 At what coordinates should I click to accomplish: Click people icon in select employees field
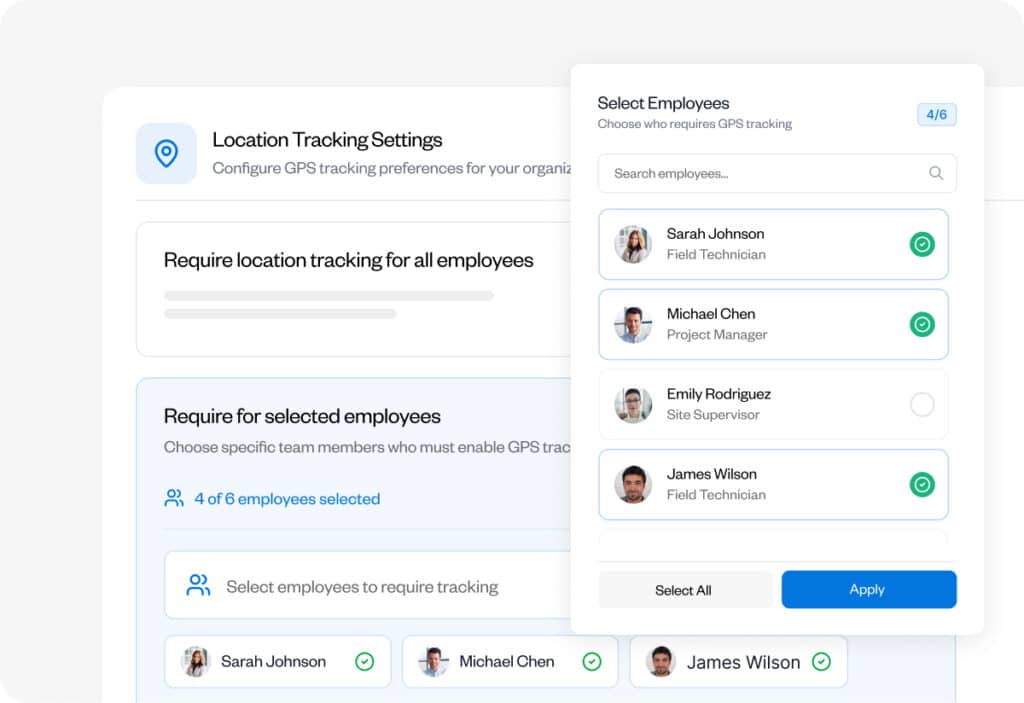(x=198, y=586)
